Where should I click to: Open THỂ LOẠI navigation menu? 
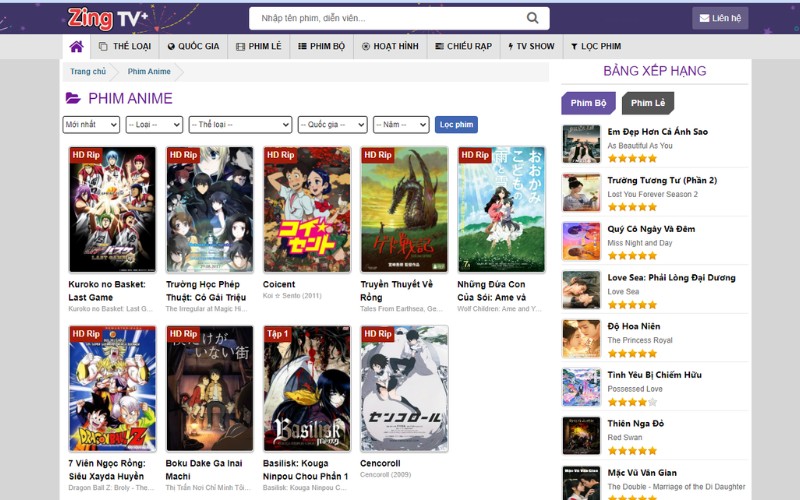tap(125, 46)
